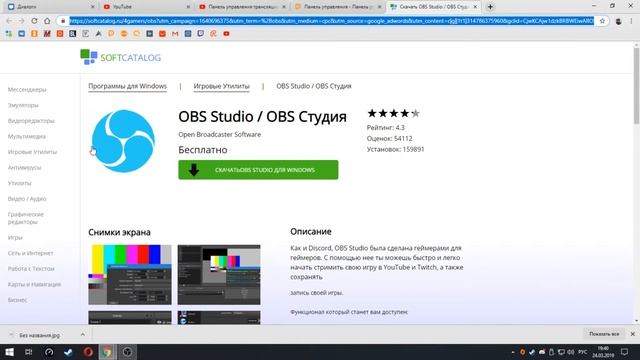Image resolution: width=640 pixels, height=360 pixels.
Task: Open Утилиты category in sidebar
Action: (20, 183)
